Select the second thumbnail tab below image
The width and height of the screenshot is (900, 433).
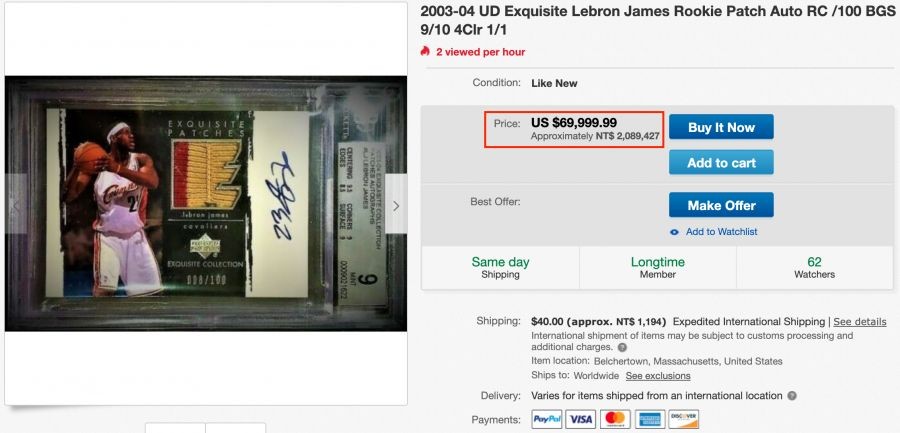[x=235, y=428]
